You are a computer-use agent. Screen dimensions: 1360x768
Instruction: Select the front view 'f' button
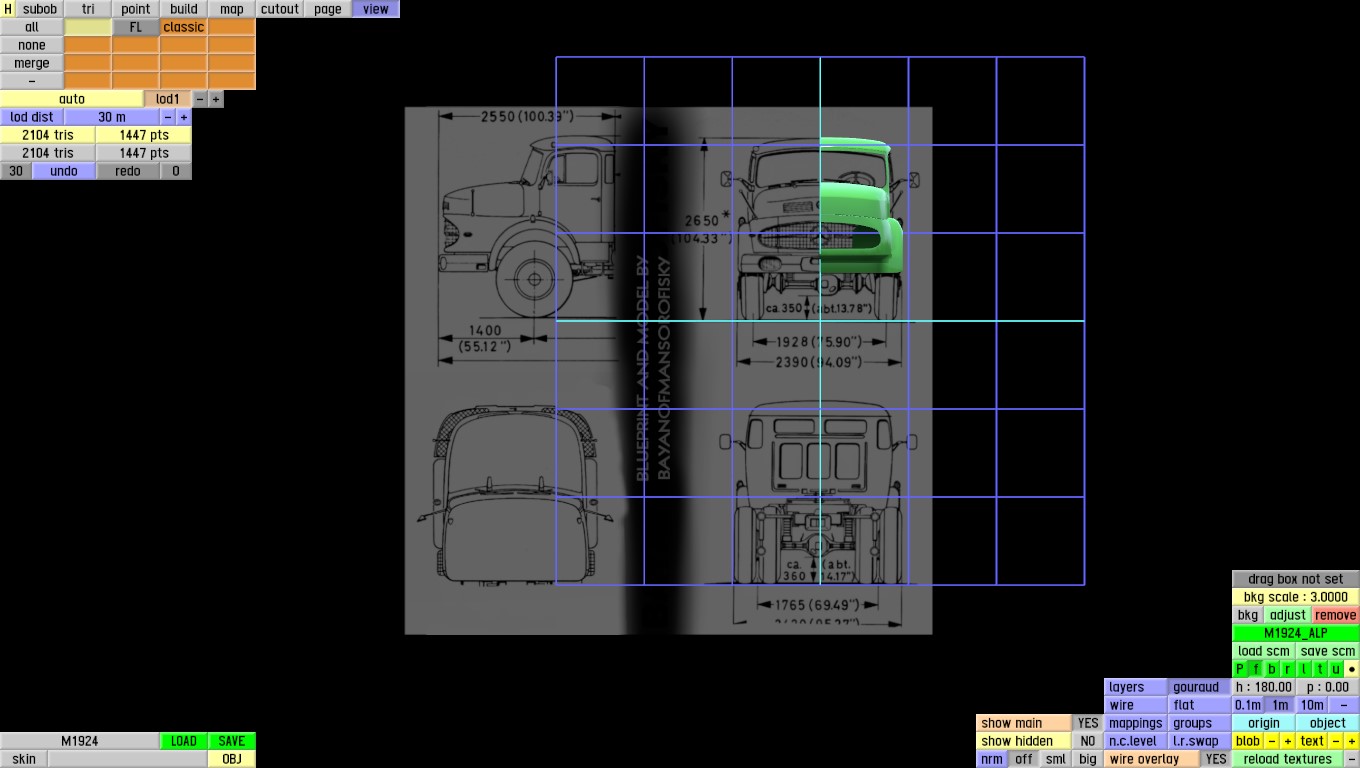coord(1256,669)
